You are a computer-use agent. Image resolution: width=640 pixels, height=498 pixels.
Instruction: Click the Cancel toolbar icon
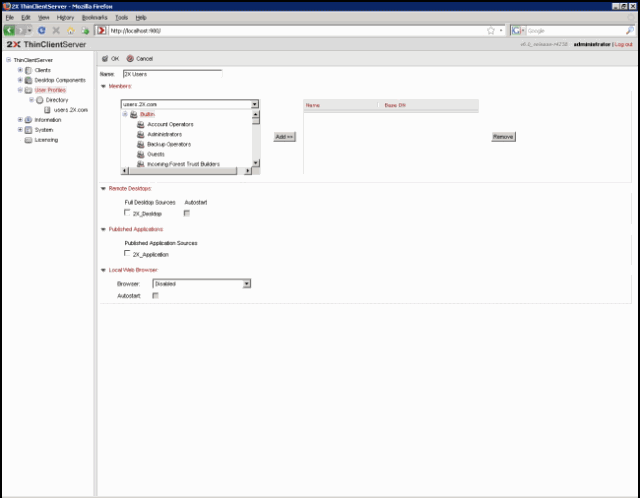[x=130, y=59]
